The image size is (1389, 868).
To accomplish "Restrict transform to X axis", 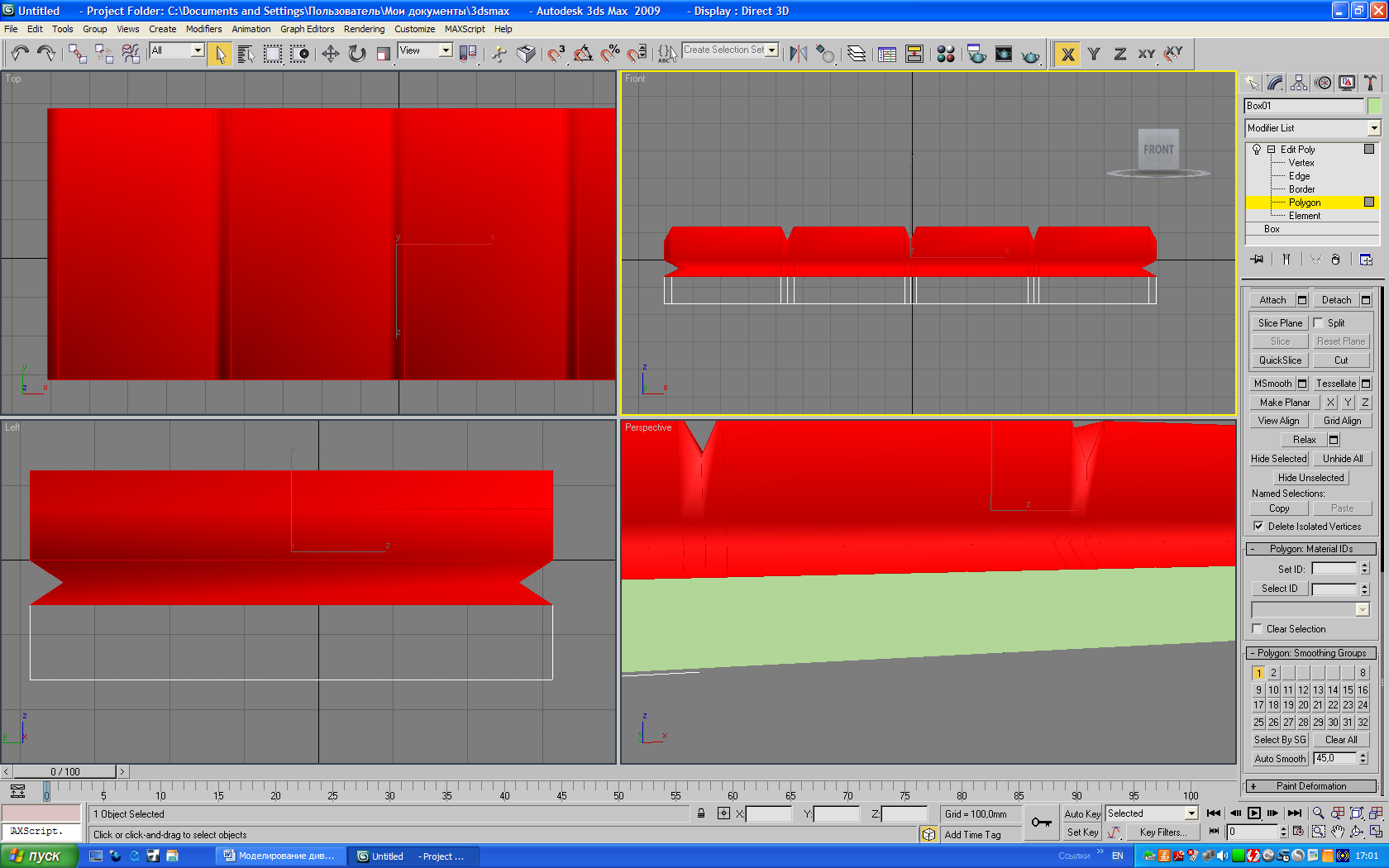I will coord(1067,54).
